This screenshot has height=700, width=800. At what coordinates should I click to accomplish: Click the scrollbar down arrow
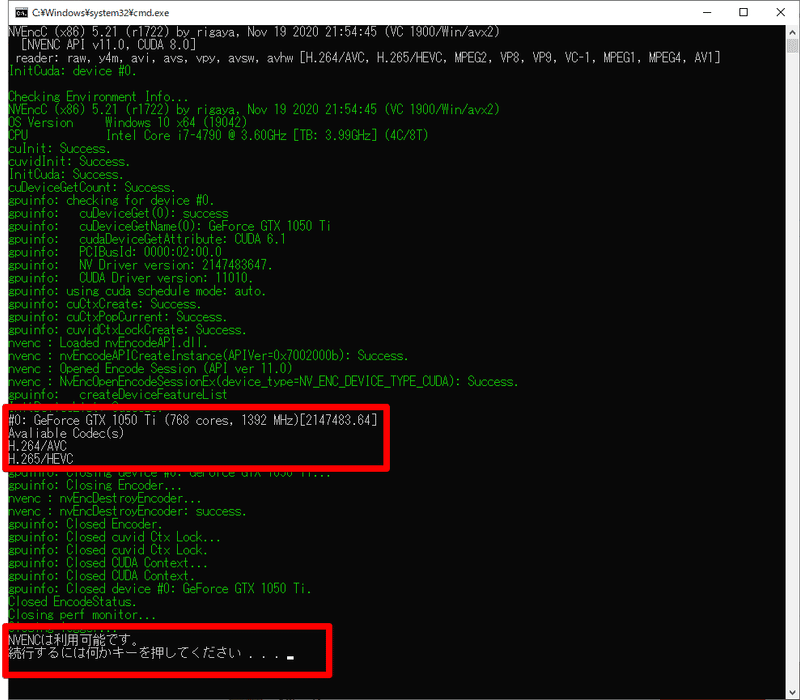pyautogui.click(x=792, y=691)
